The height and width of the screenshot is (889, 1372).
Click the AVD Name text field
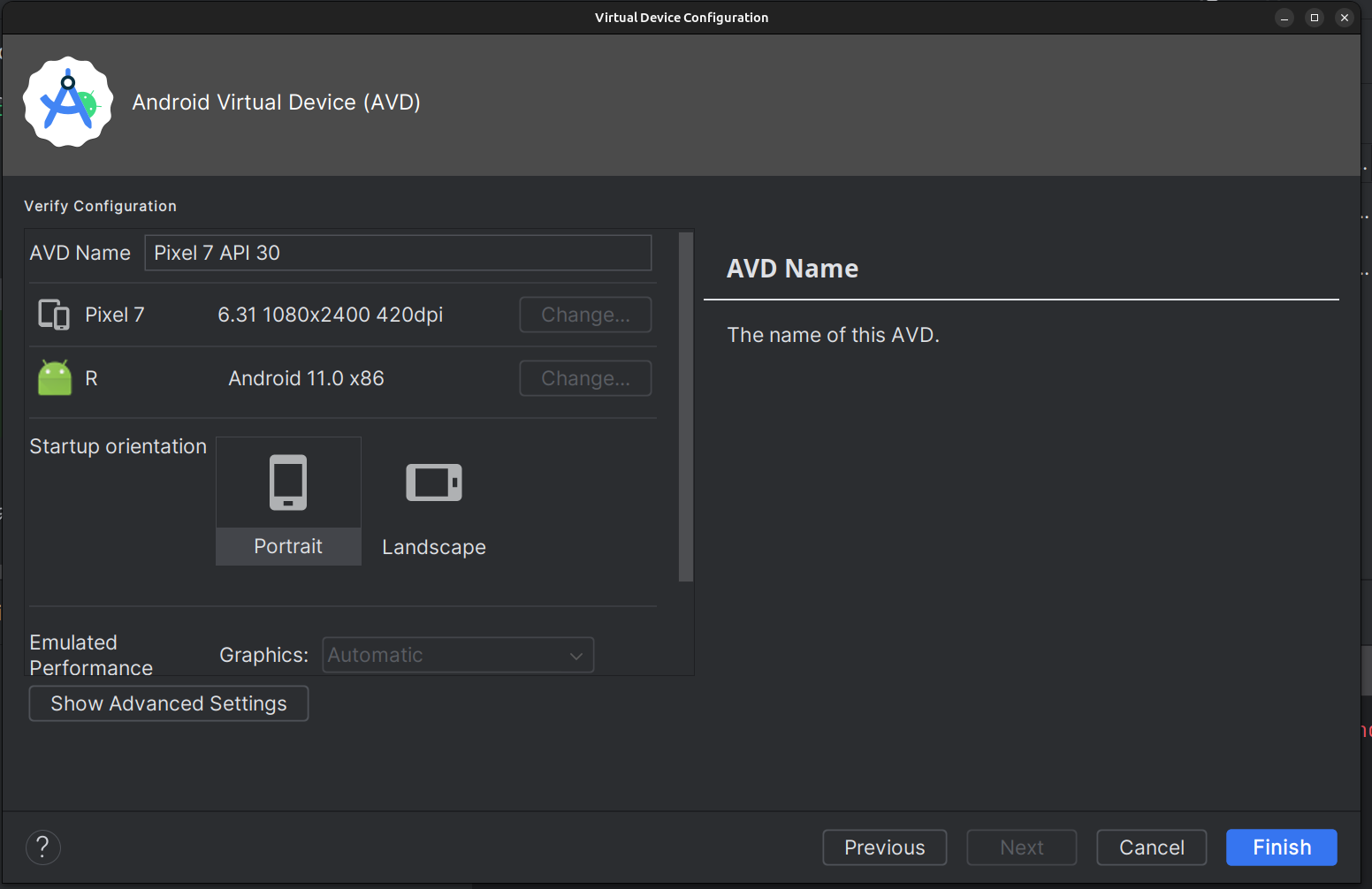pos(398,253)
